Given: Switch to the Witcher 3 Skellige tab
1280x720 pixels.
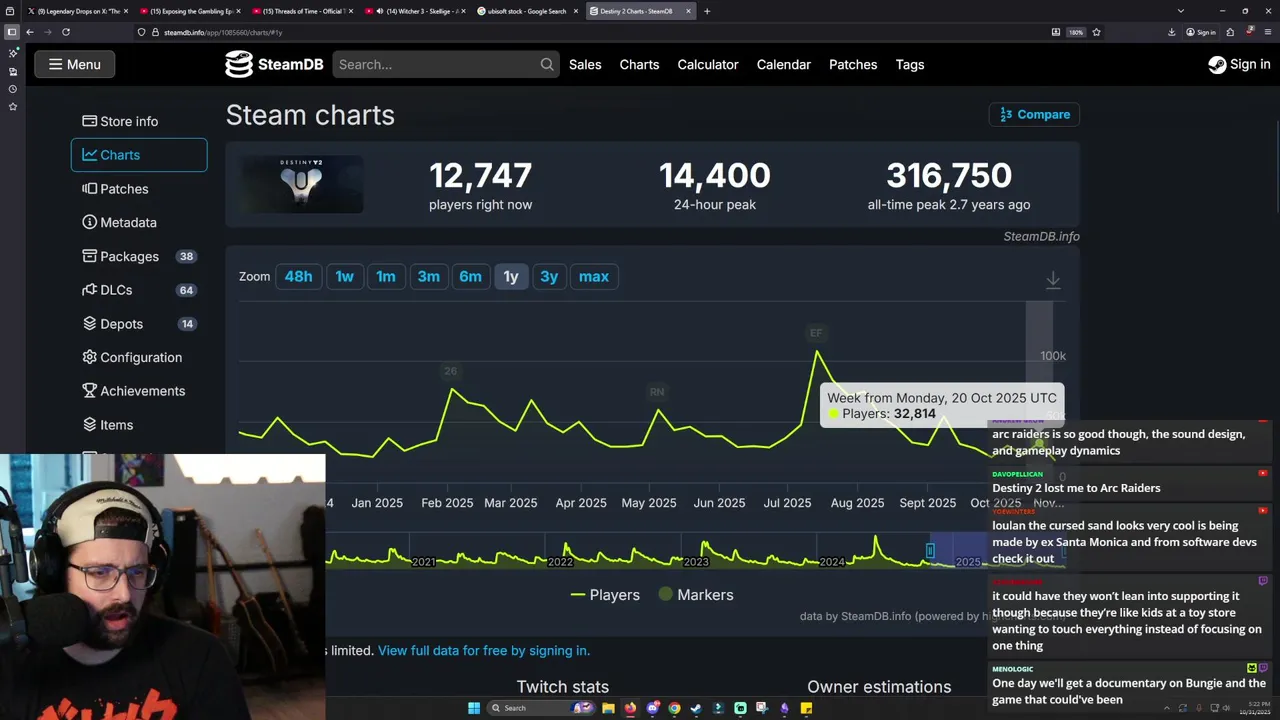Looking at the screenshot, I should [414, 11].
